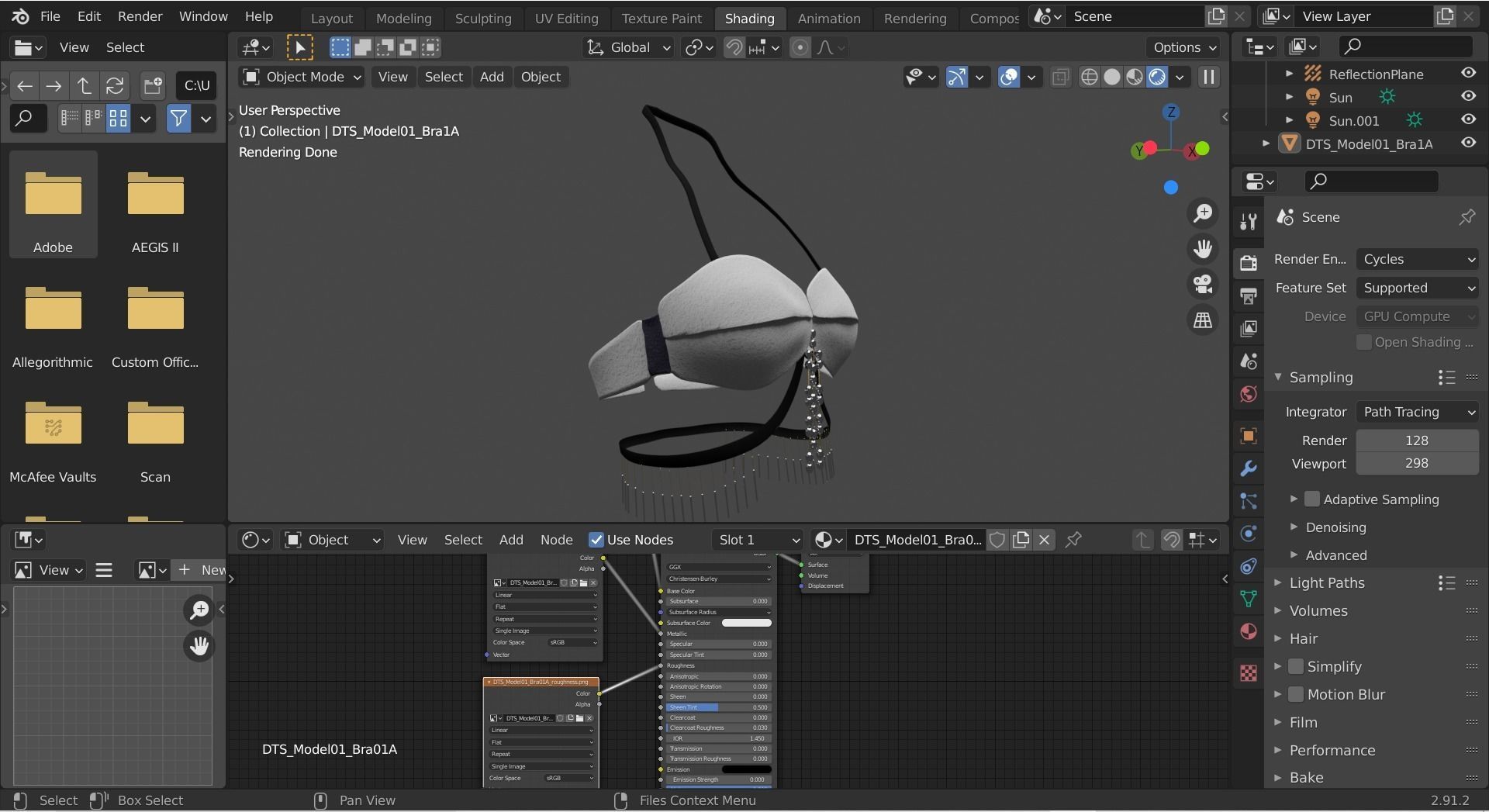Open the Render properties tab icon
The image size is (1489, 812).
pyautogui.click(x=1248, y=262)
